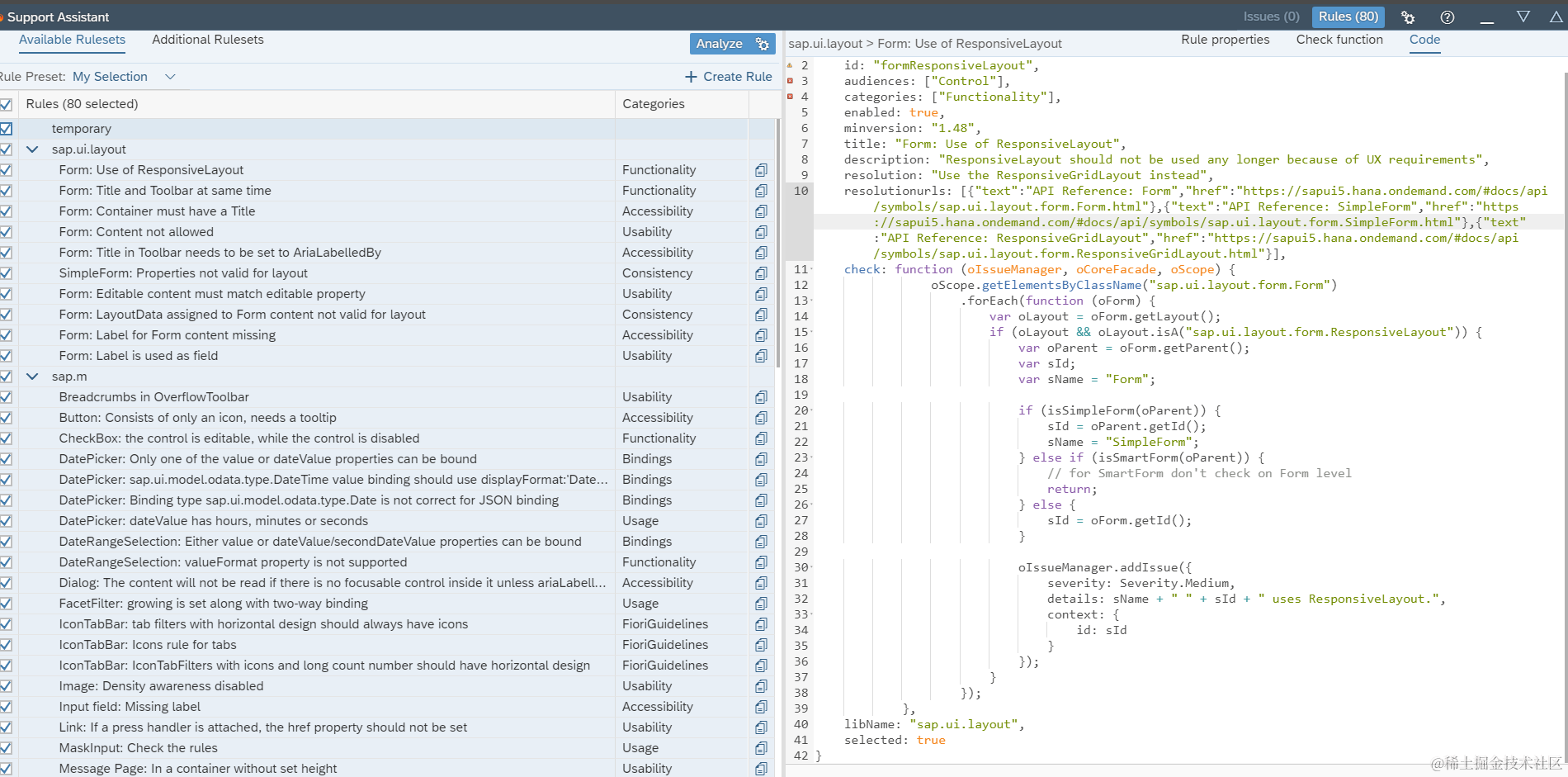Switch to the Issues (0) view

coord(1271,17)
